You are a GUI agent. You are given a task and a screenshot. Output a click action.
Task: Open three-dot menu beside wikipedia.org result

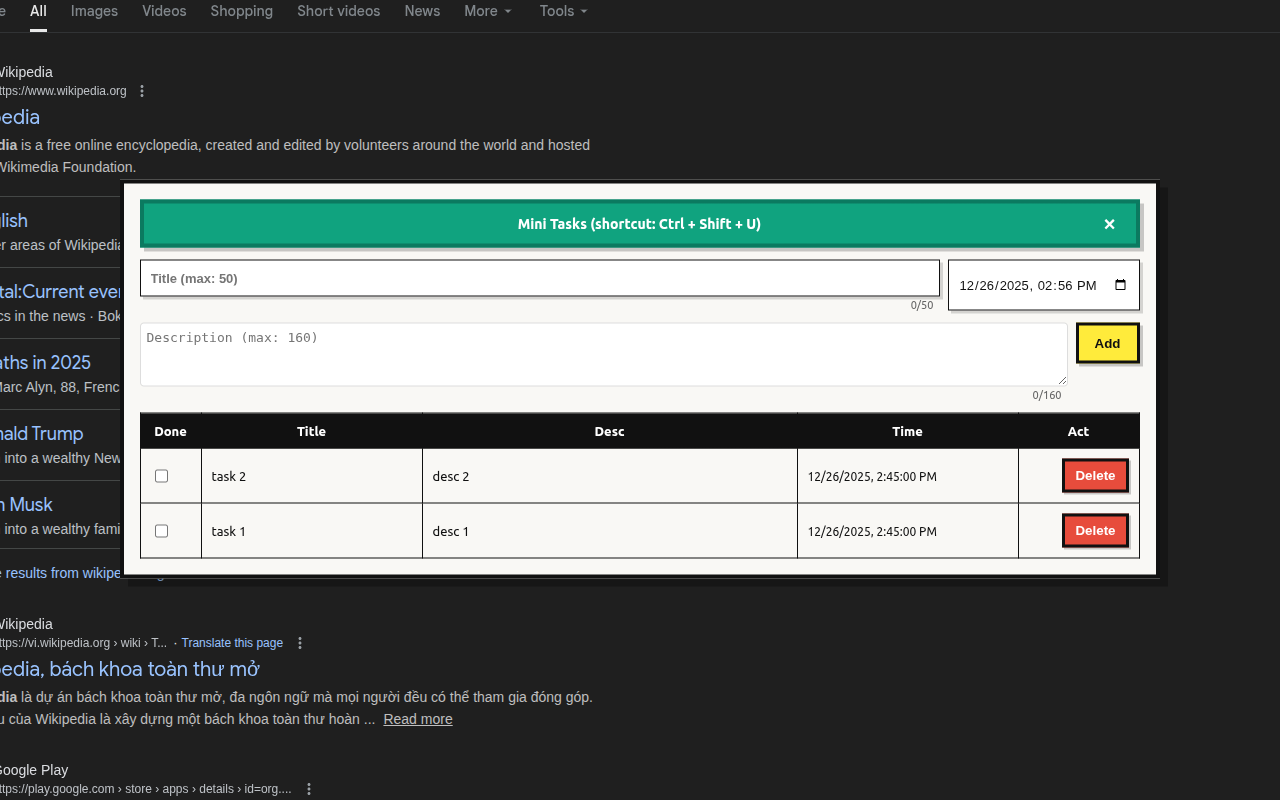(142, 90)
